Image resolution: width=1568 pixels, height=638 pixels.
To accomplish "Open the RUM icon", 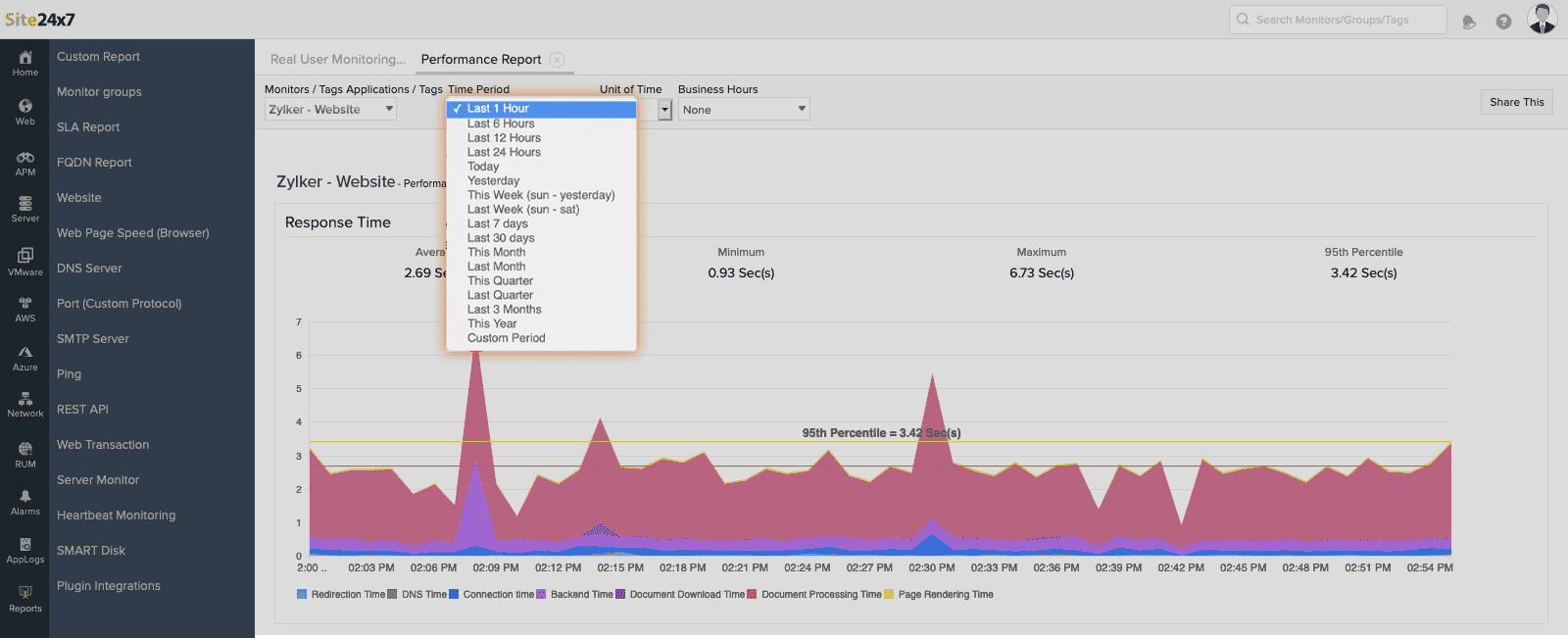I will 25,449.
